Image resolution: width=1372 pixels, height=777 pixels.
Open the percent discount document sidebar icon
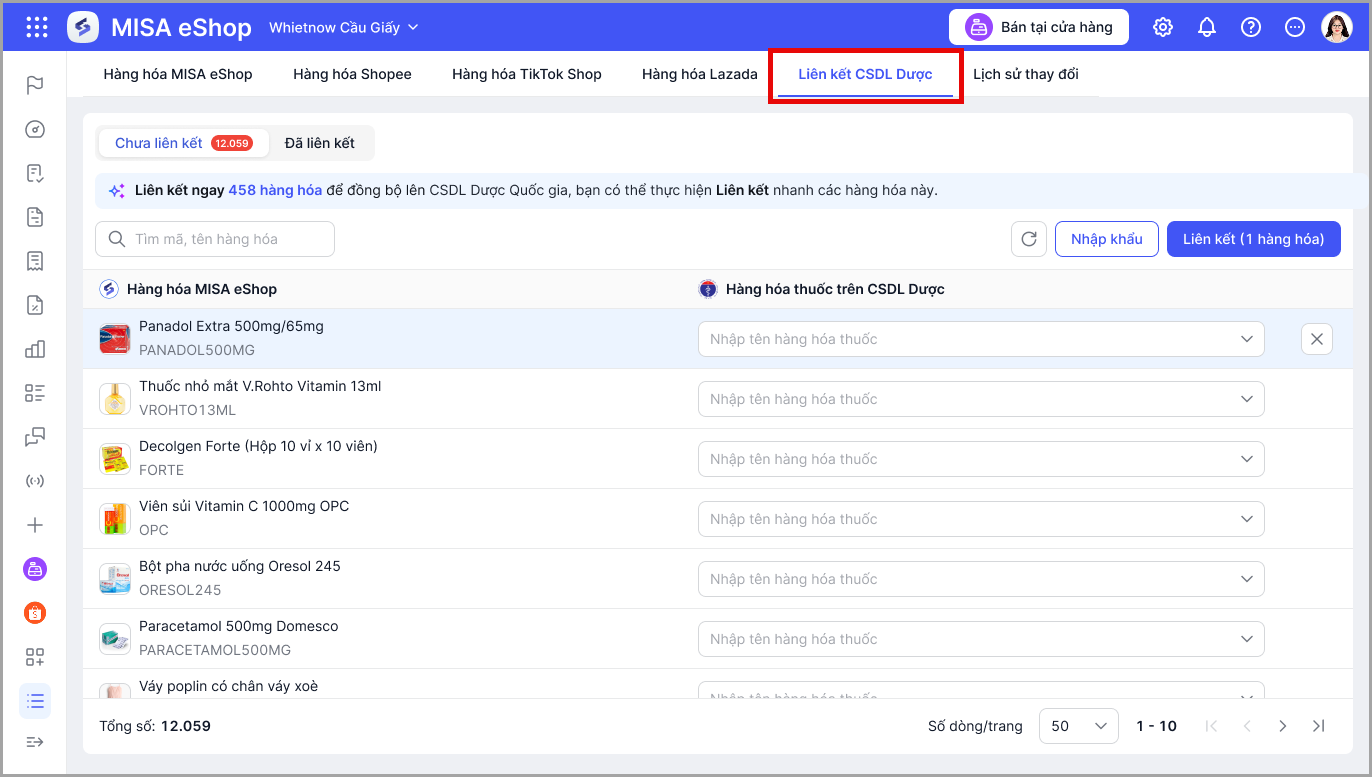pyautogui.click(x=35, y=305)
